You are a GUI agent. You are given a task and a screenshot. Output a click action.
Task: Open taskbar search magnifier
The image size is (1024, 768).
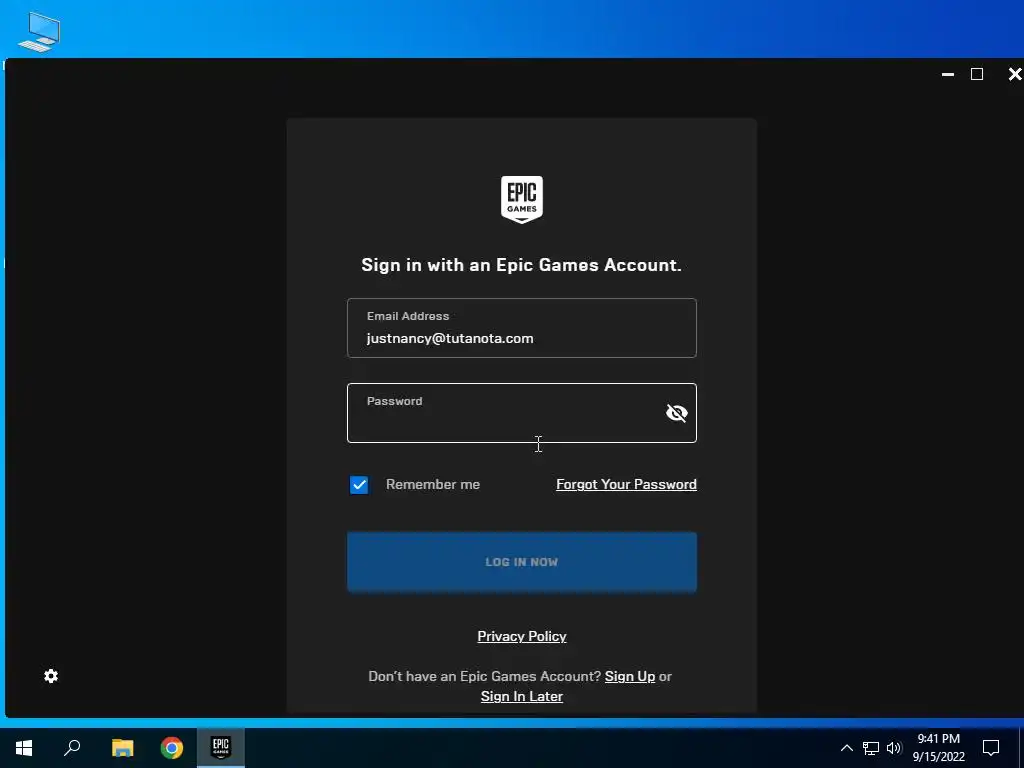point(72,748)
